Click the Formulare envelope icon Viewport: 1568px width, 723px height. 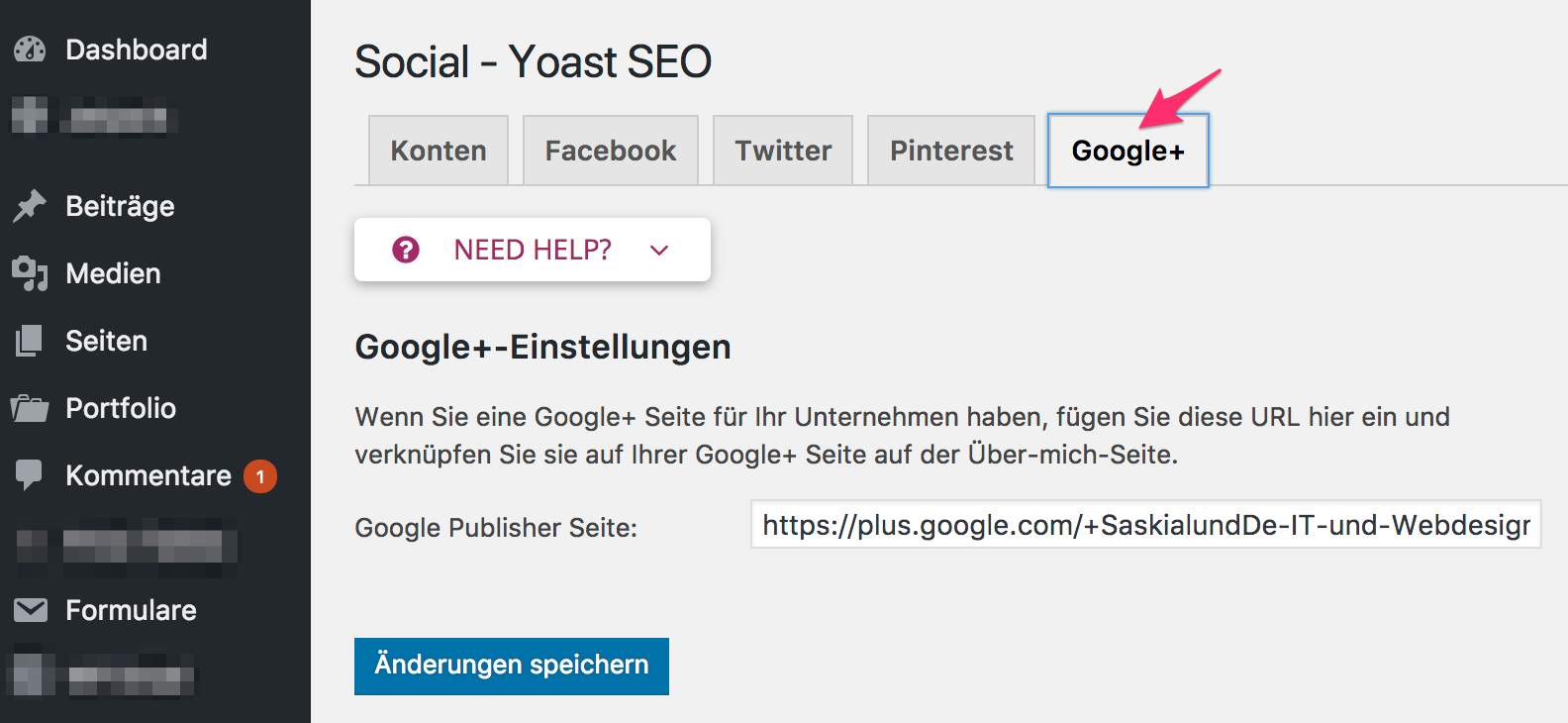click(30, 610)
